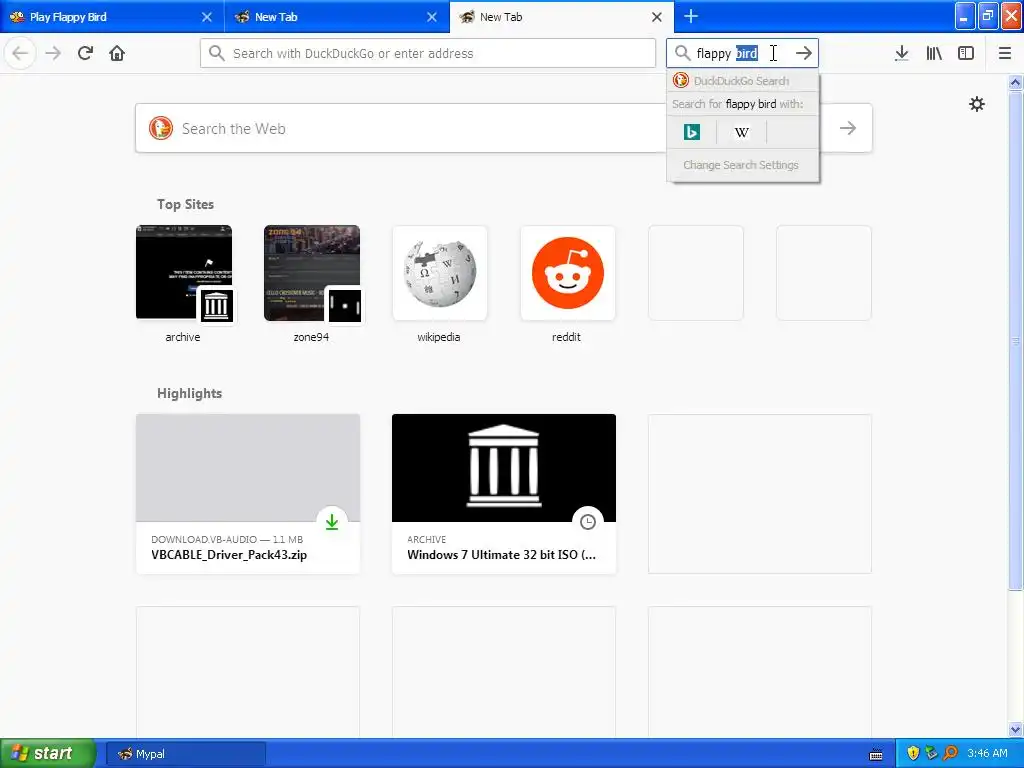Click the Mypal taskbar button
This screenshot has height=768, width=1024.
(185, 754)
